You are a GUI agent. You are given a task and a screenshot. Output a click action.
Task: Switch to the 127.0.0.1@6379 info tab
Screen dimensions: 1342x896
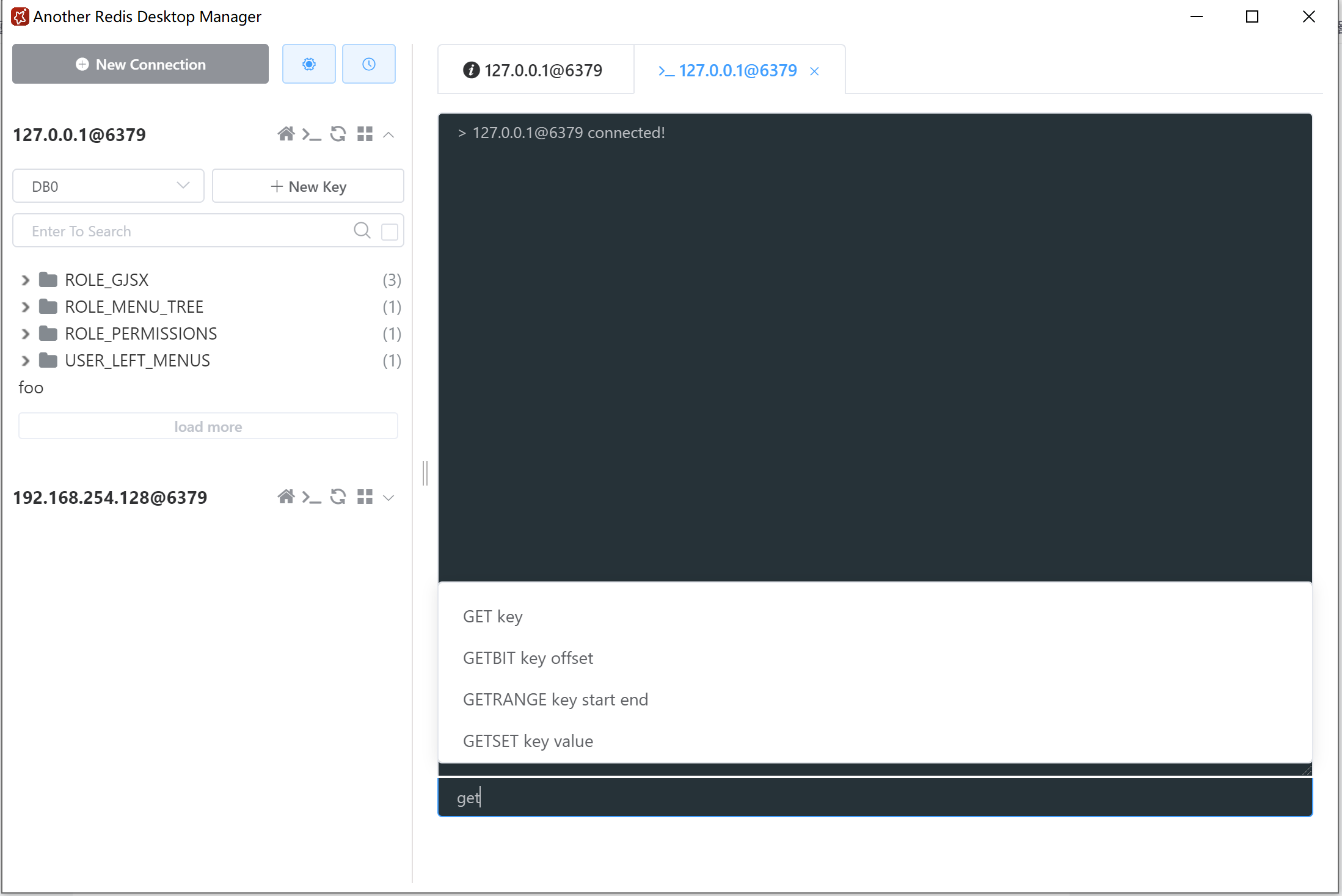pyautogui.click(x=534, y=70)
